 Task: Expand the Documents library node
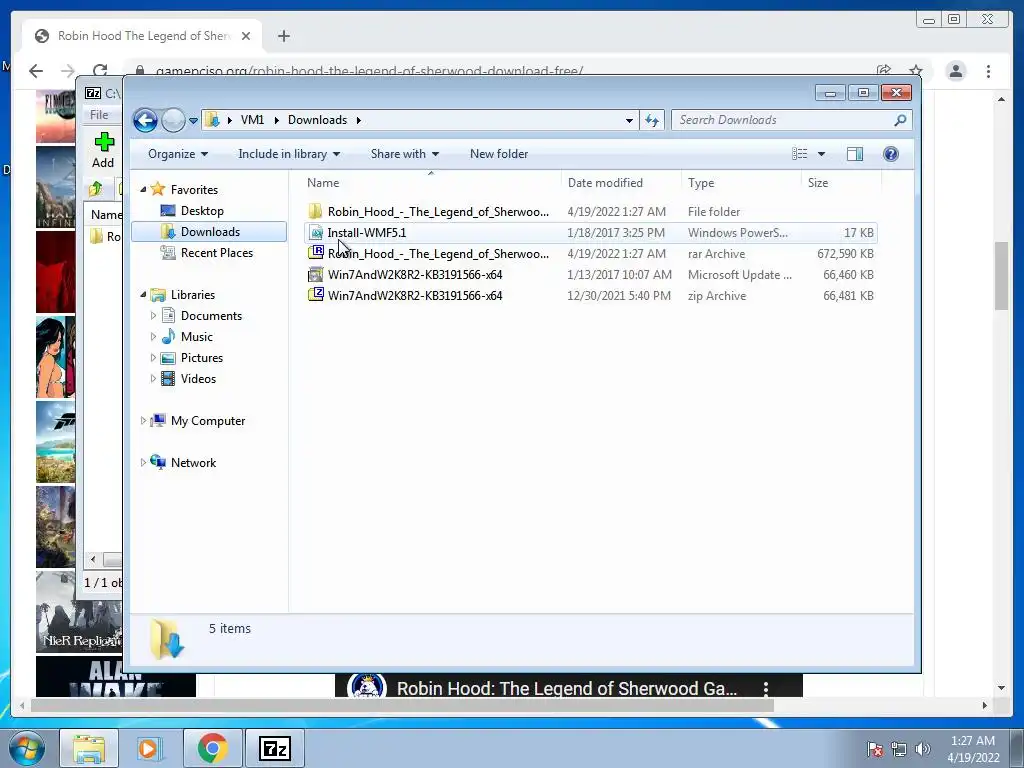click(x=153, y=316)
